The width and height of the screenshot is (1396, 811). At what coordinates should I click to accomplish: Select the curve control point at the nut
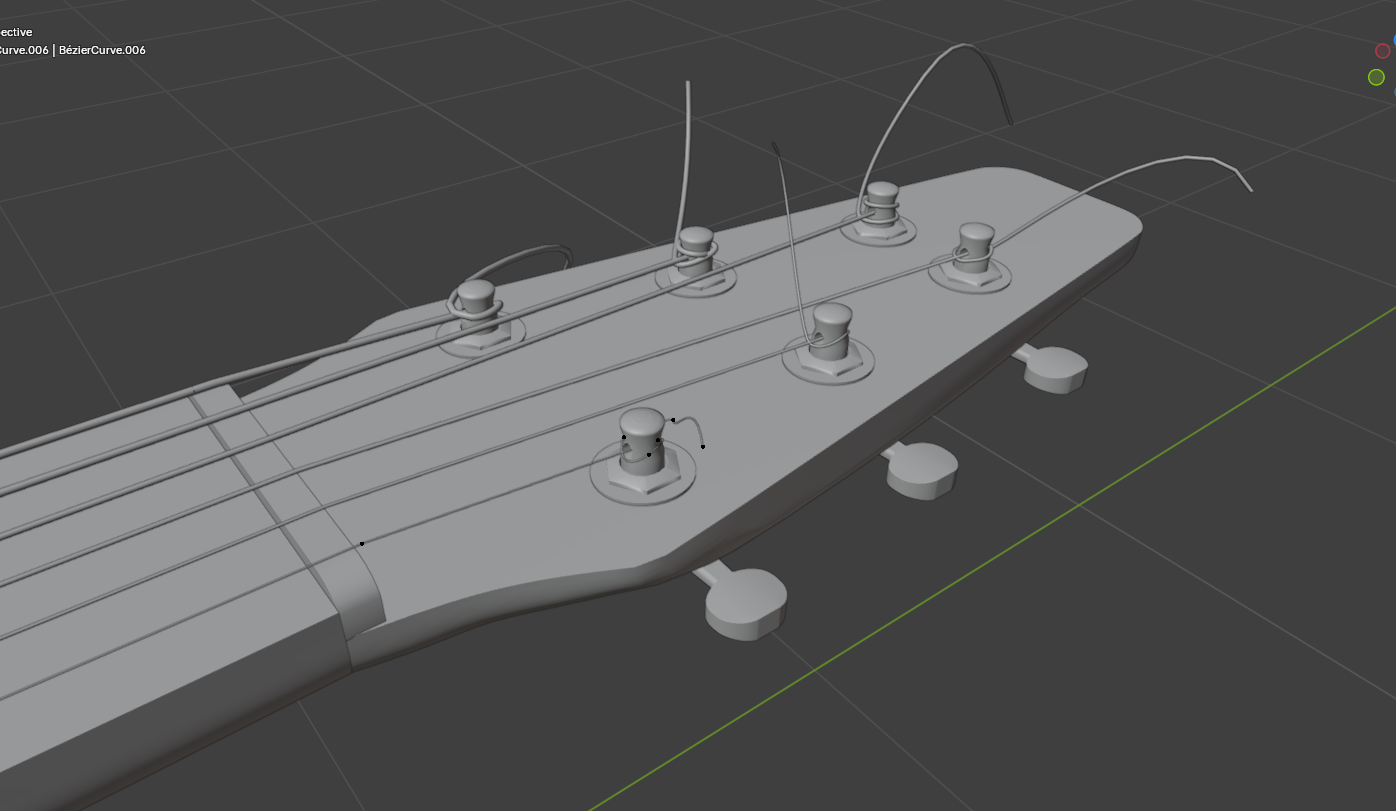(362, 544)
